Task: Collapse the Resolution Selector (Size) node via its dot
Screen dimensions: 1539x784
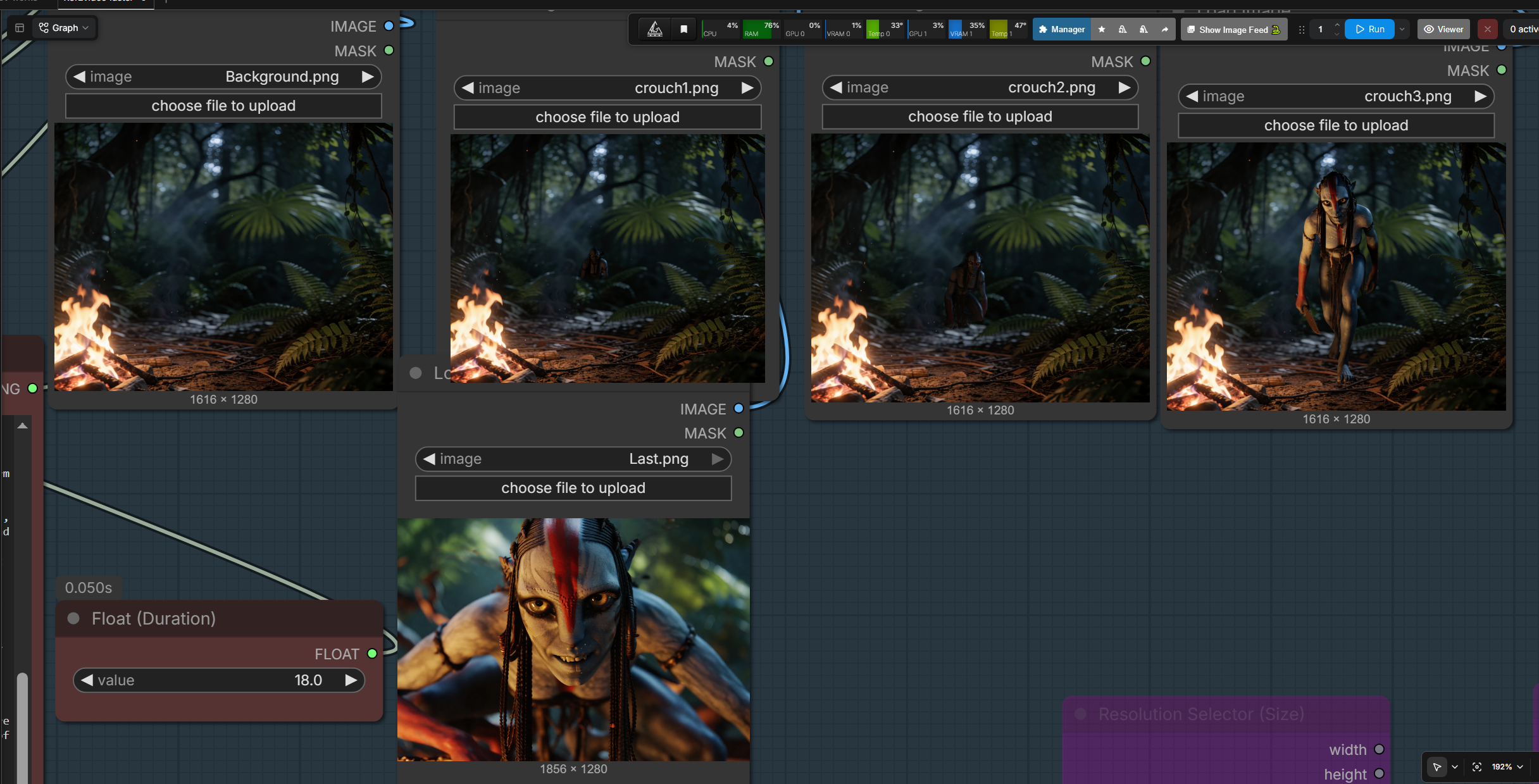Action: coord(1080,714)
